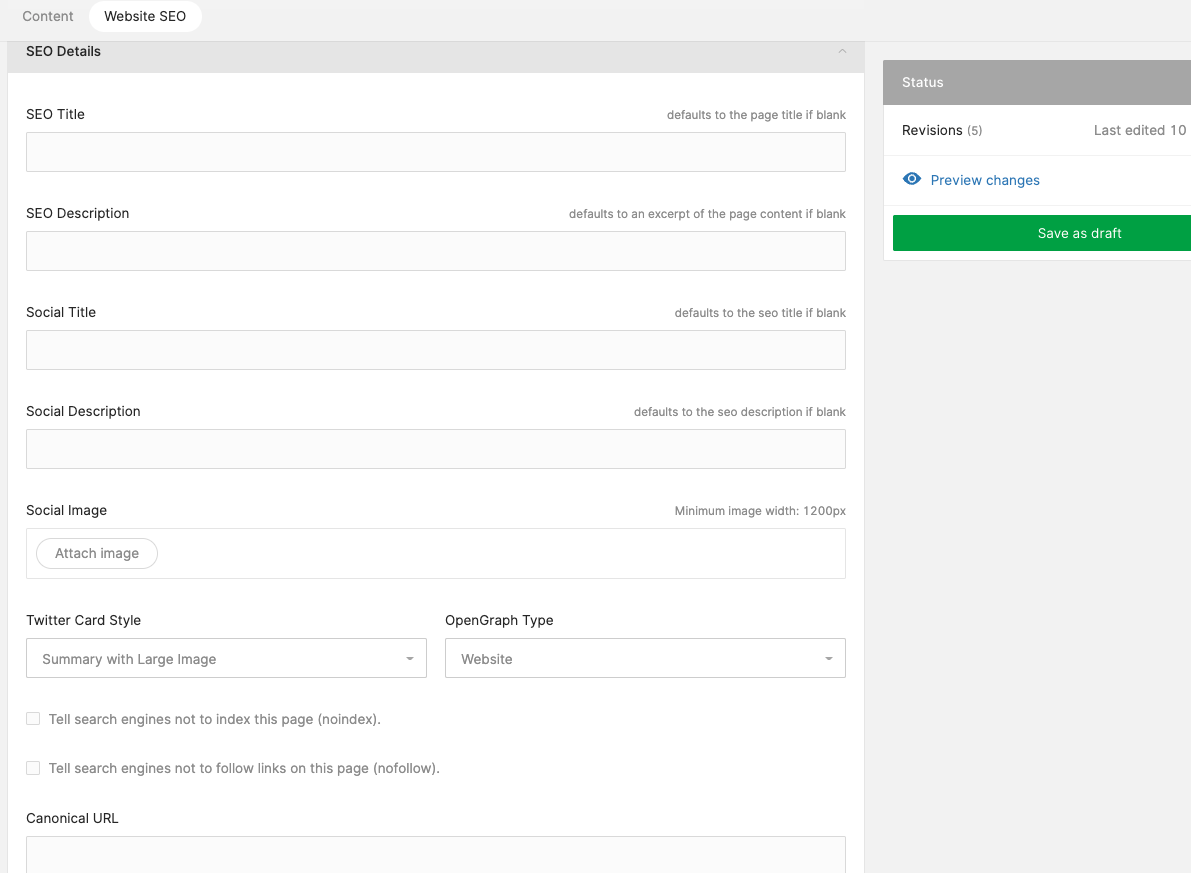
Task: Click the SEO Details header title
Action: (x=63, y=51)
